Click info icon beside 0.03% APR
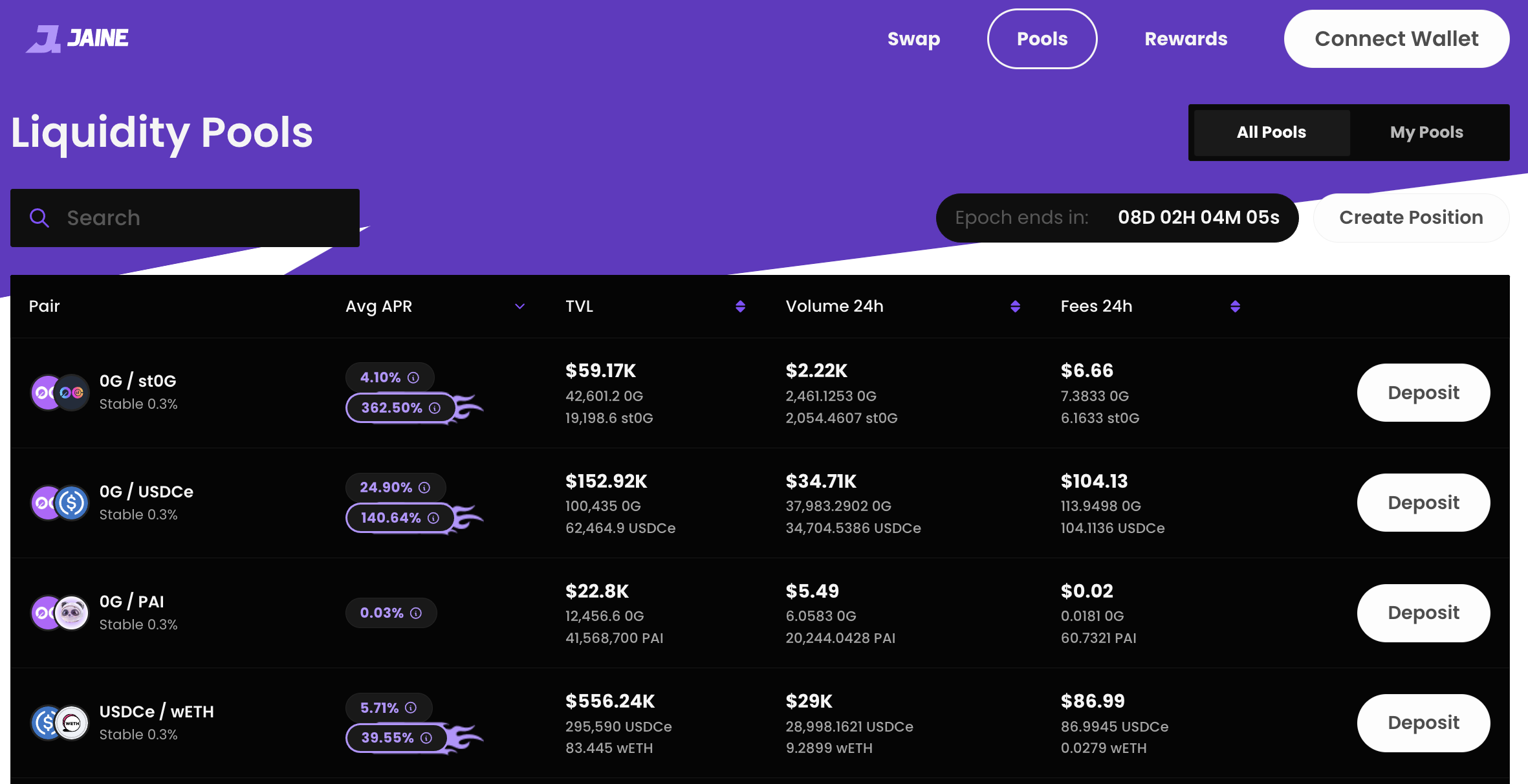Viewport: 1528px width, 784px height. [416, 613]
